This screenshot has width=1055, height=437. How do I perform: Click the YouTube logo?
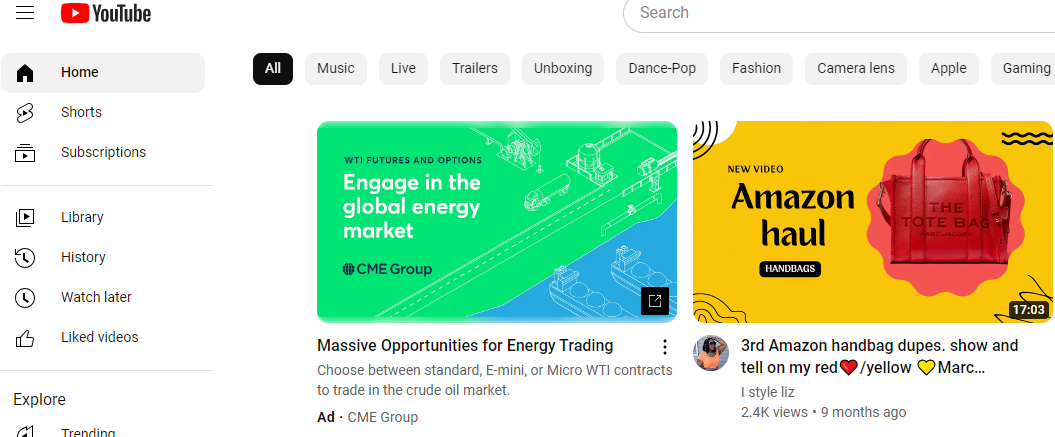[x=106, y=13]
